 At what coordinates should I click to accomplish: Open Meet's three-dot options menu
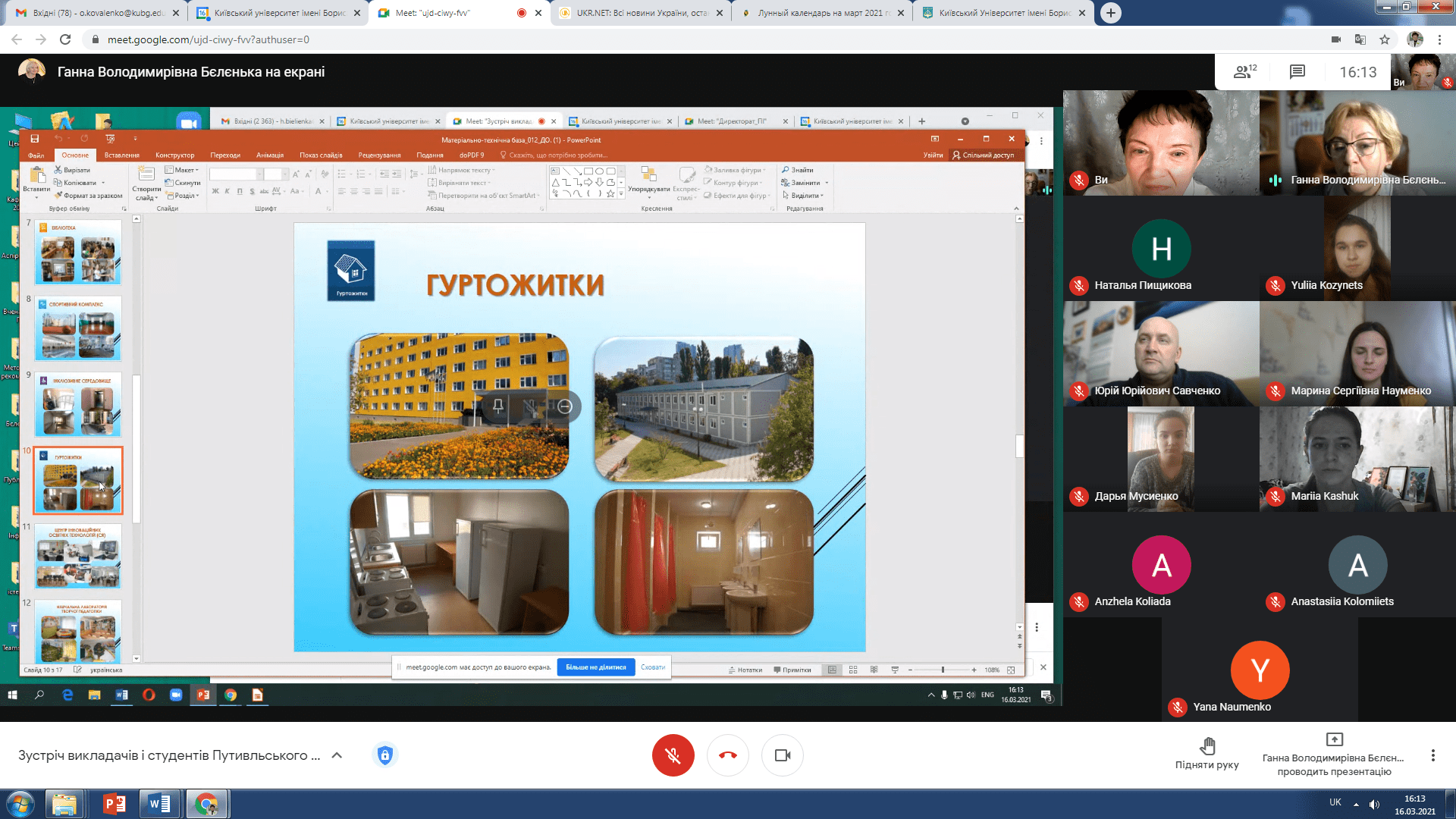(x=1432, y=755)
